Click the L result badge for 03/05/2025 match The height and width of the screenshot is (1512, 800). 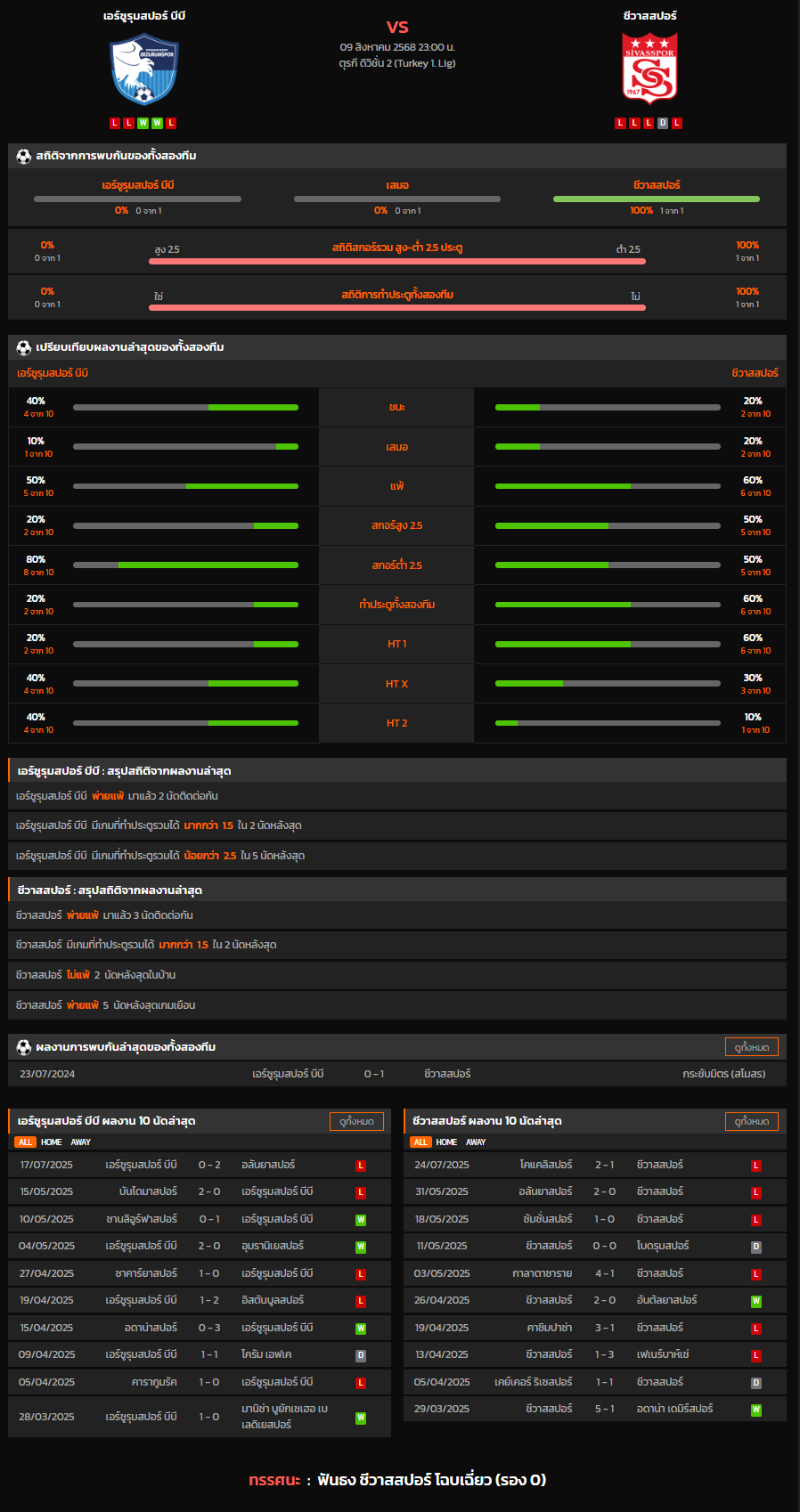[756, 1274]
